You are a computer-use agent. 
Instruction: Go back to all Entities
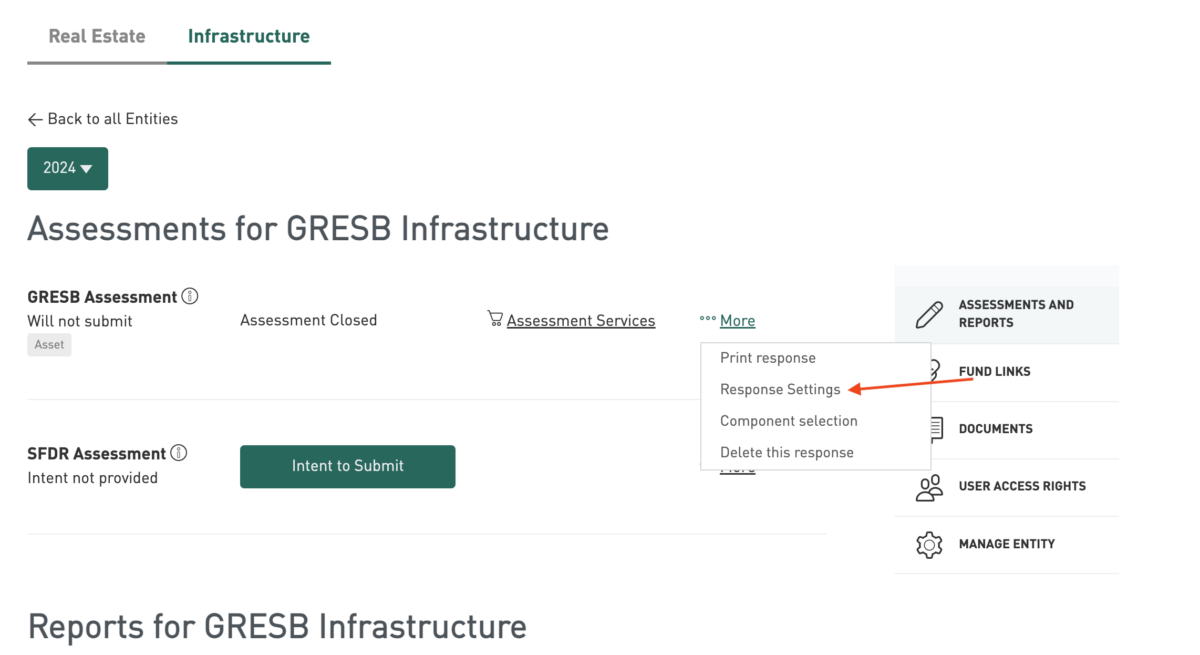(x=103, y=119)
